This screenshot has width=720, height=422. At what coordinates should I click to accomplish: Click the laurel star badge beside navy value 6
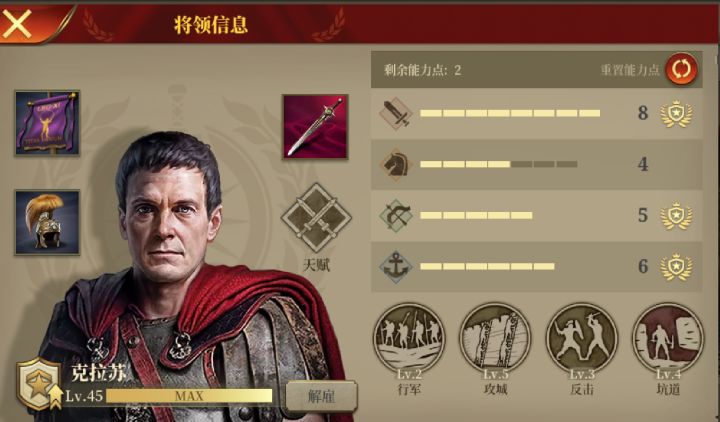point(676,267)
